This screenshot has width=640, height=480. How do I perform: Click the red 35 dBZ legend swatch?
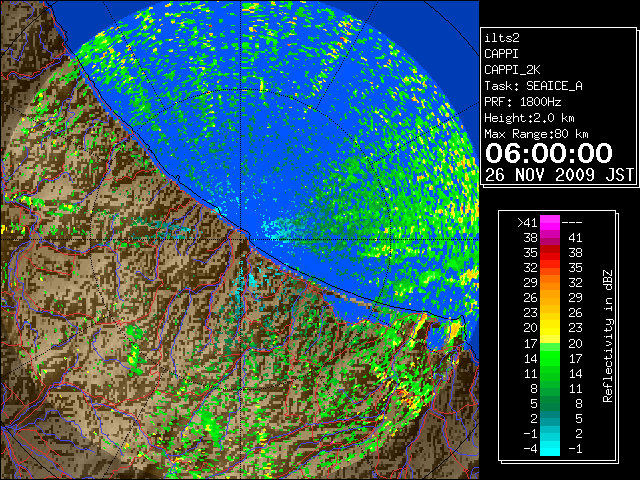click(x=550, y=253)
